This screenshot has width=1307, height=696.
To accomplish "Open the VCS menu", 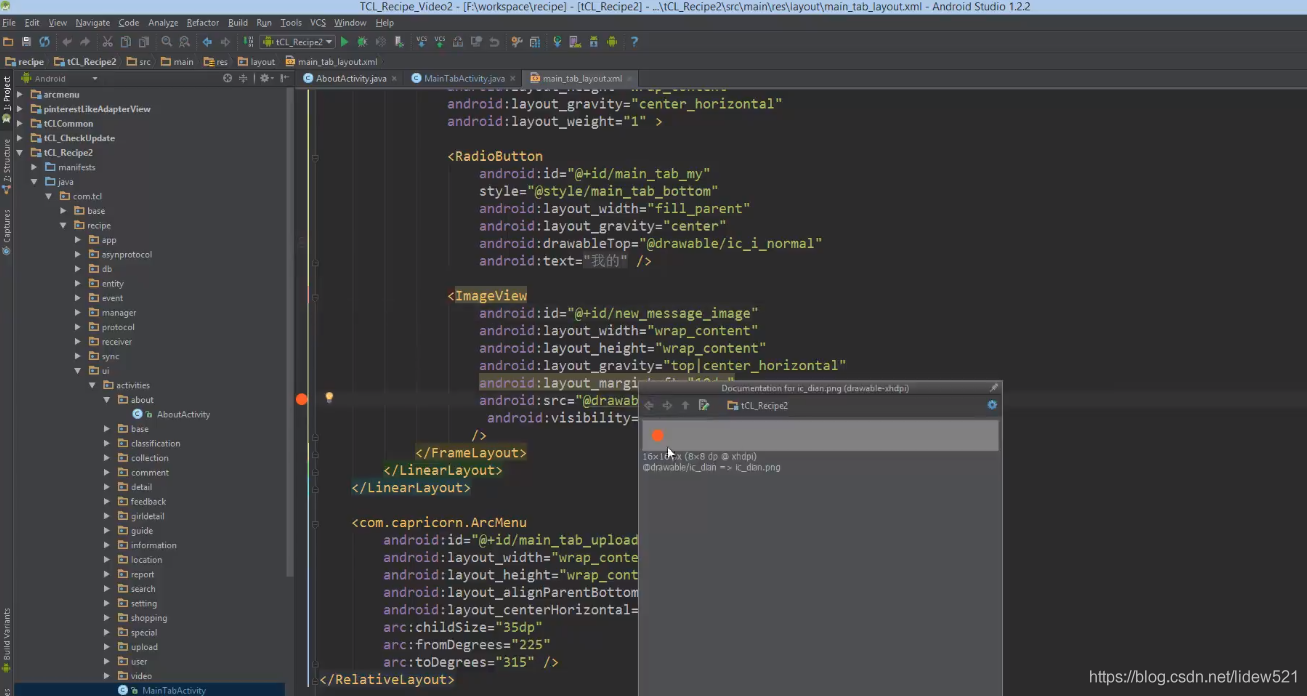I will pyautogui.click(x=318, y=22).
